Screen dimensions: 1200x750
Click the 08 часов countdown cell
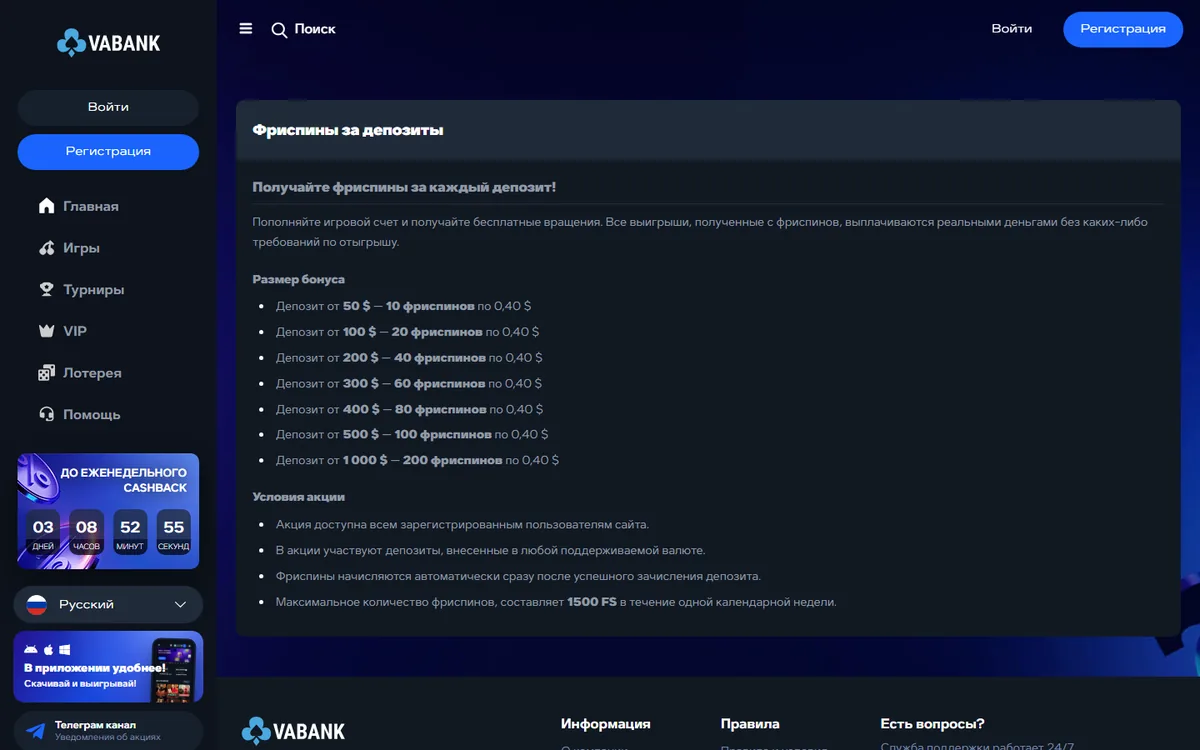(x=87, y=532)
